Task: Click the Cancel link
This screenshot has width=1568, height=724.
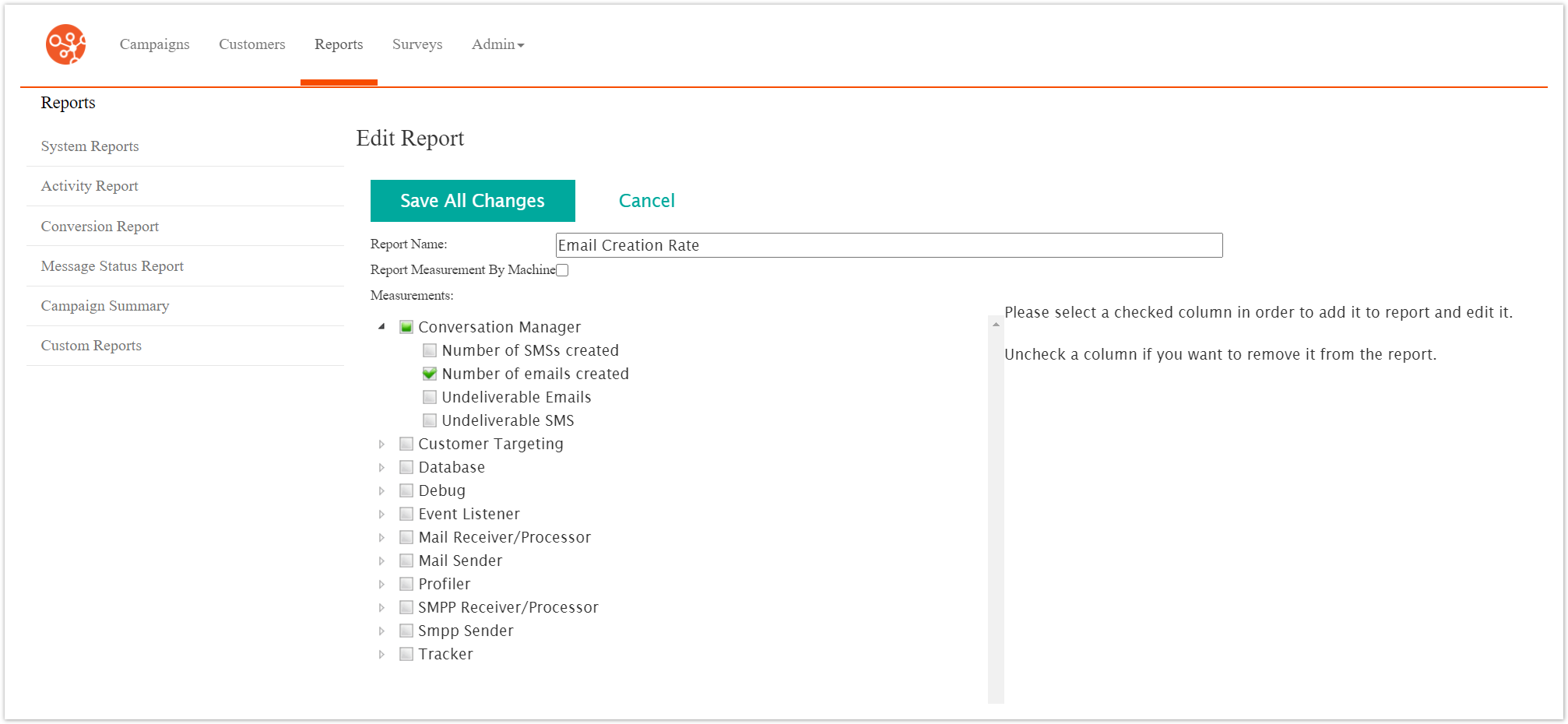Action: tap(646, 200)
